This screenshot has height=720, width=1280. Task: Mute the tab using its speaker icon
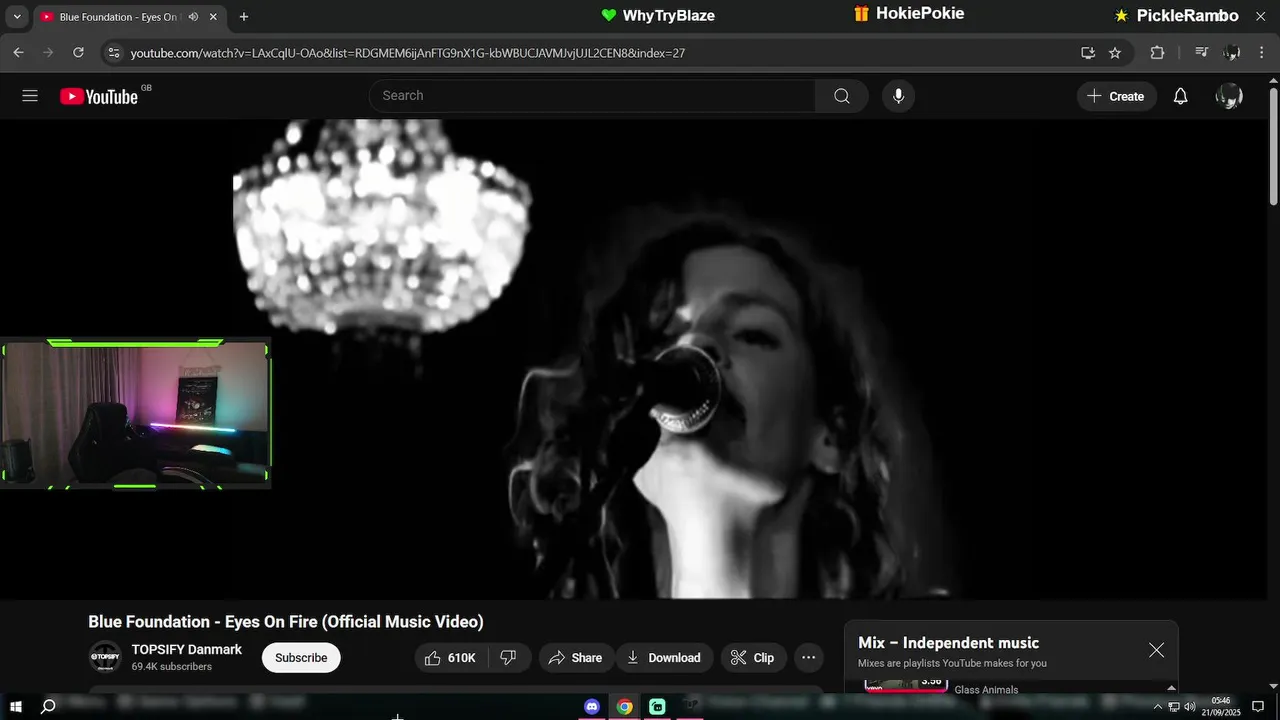(193, 17)
